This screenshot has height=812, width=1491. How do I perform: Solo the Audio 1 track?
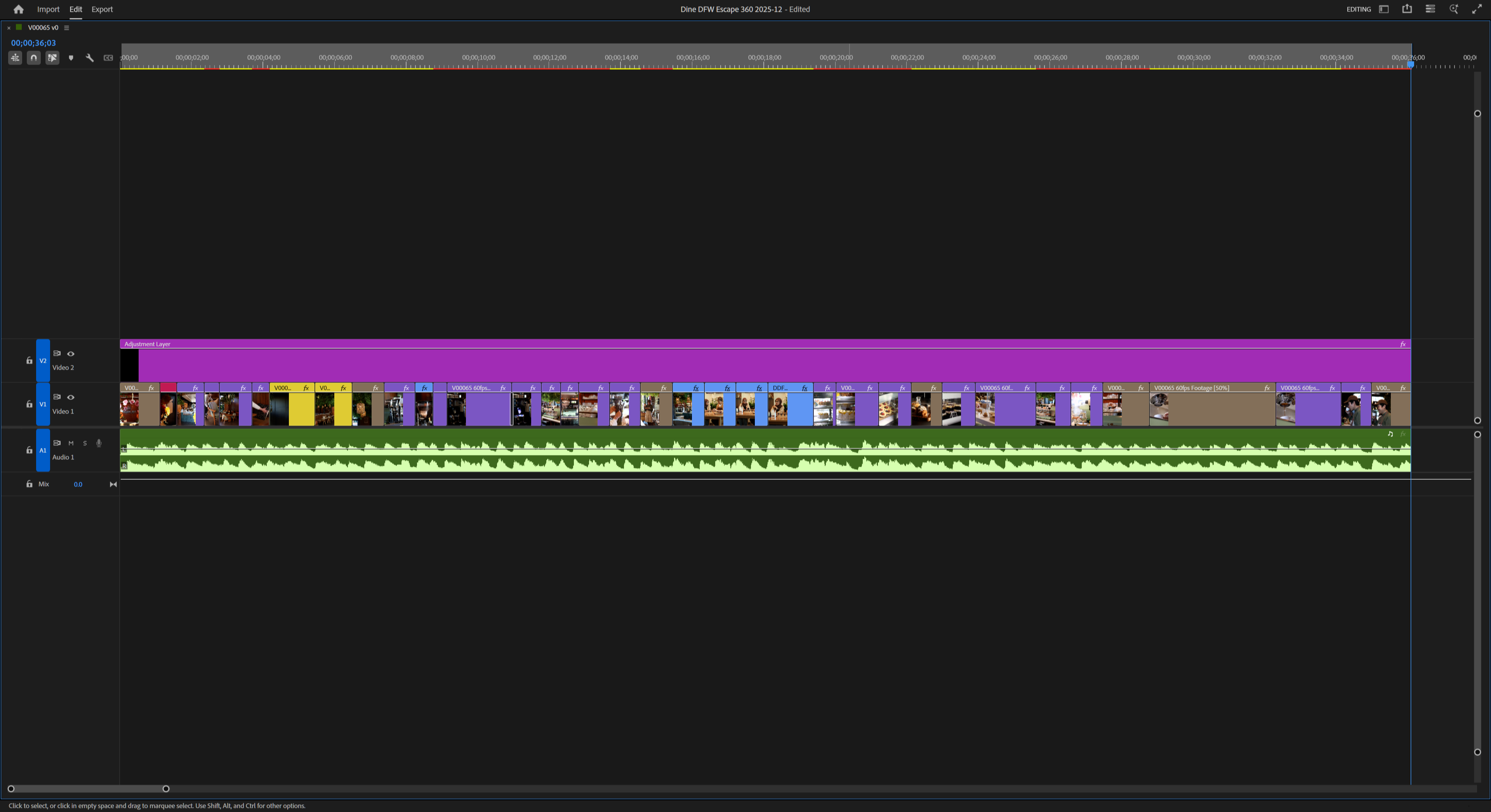(85, 443)
